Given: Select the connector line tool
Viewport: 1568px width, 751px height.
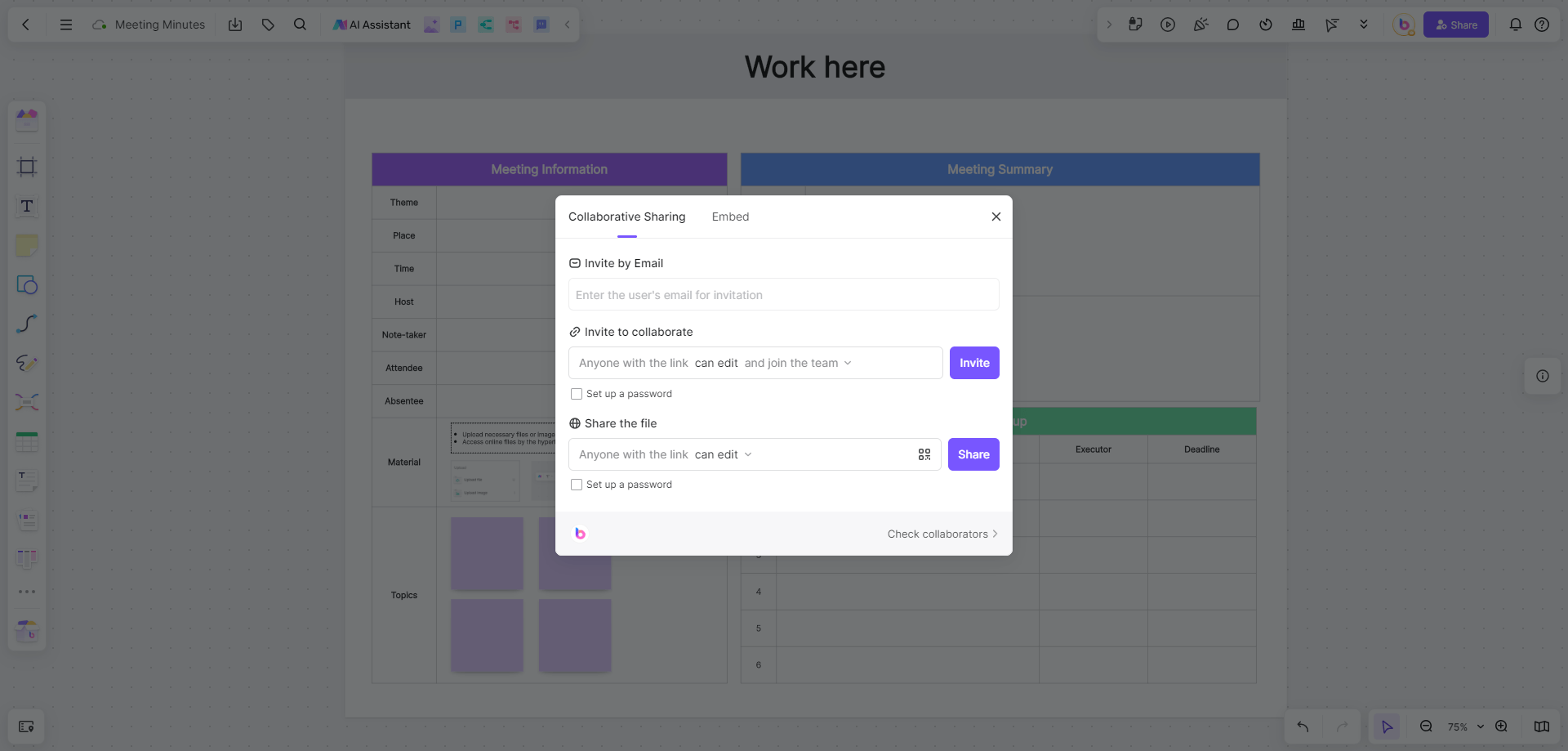Looking at the screenshot, I should (27, 324).
